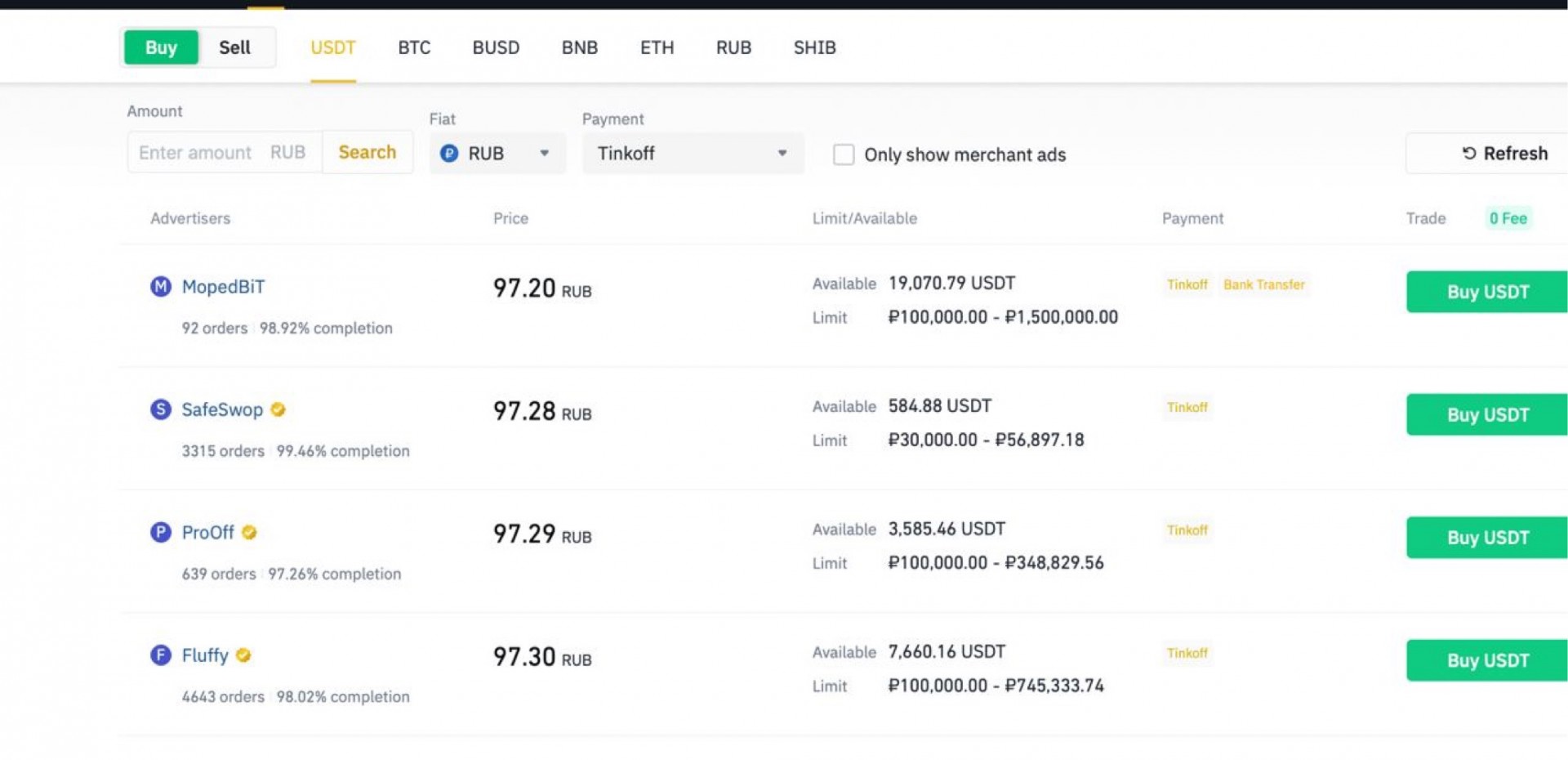This screenshot has width=1568, height=760.
Task: Click Buy USDT for MopedBiT offer
Action: [1487, 292]
